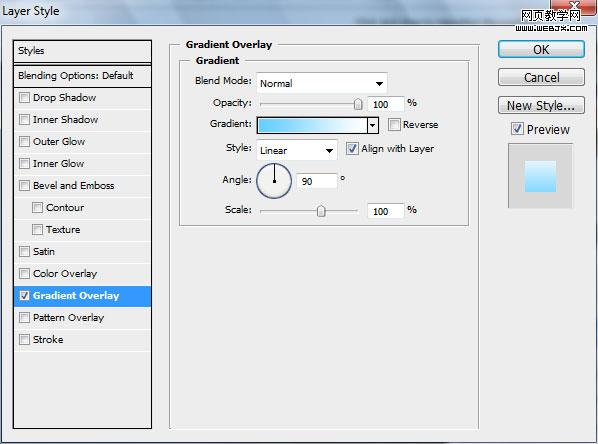Check the Contour option box

(37, 208)
